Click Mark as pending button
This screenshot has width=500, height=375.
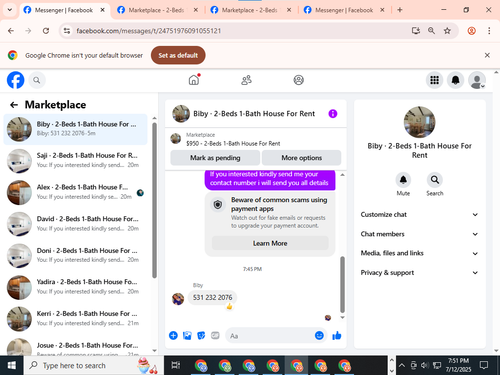[x=215, y=158]
